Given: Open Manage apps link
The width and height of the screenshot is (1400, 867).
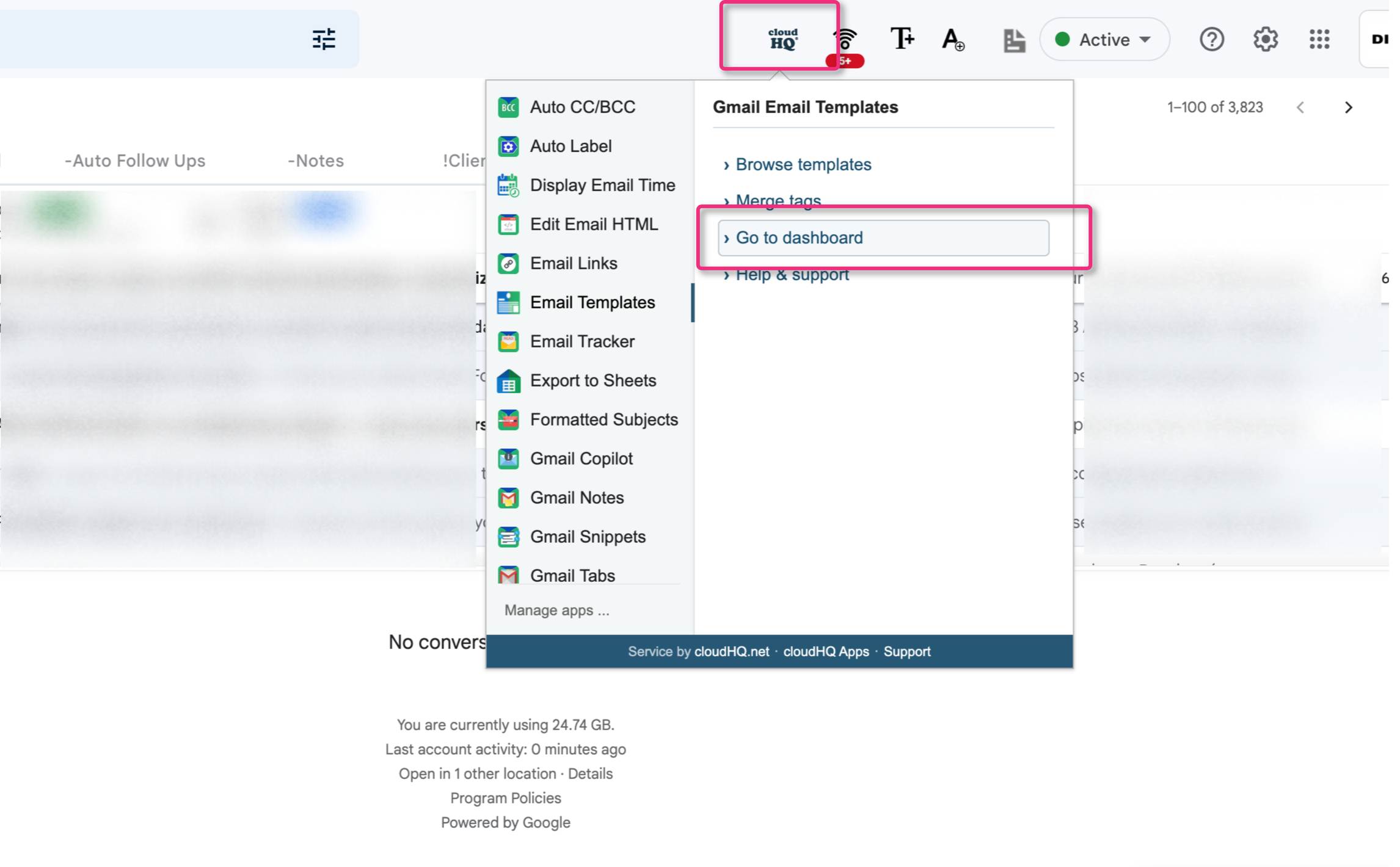Looking at the screenshot, I should tap(556, 610).
